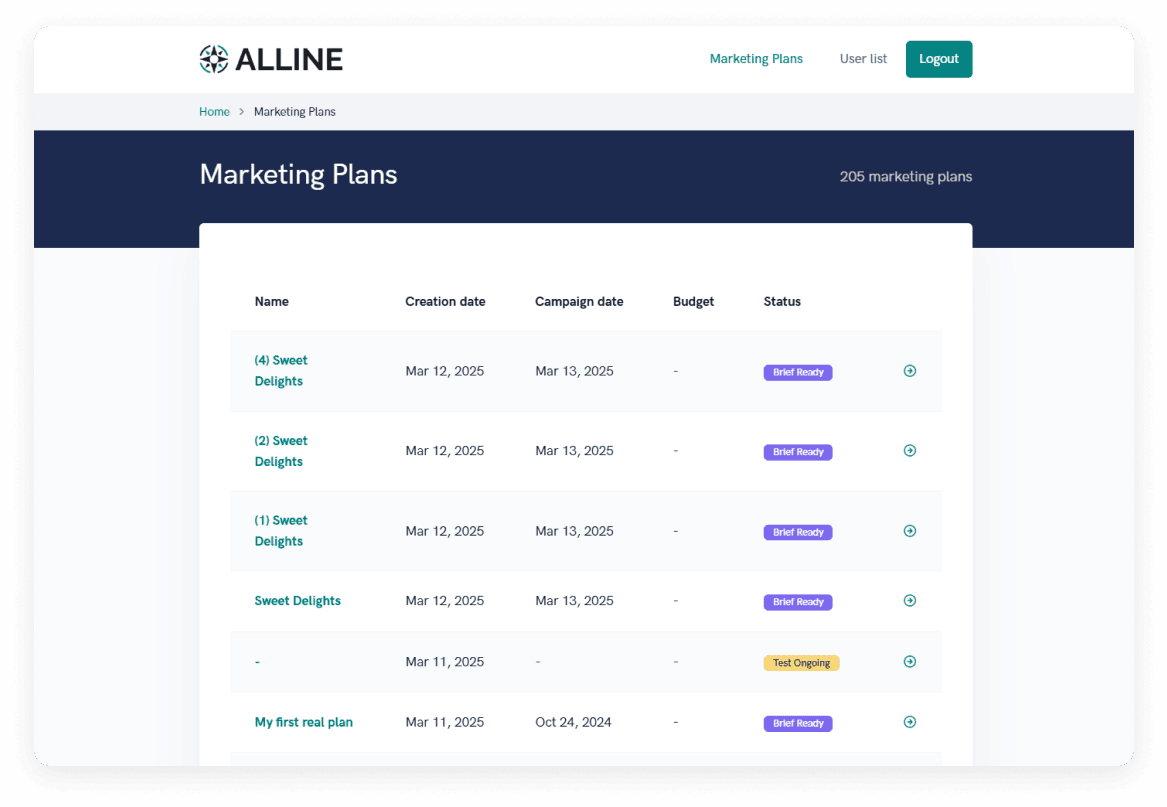Image resolution: width=1167 pixels, height=807 pixels.
Task: Open arrow icon for (4) Sweet Delights
Action: pos(909,371)
